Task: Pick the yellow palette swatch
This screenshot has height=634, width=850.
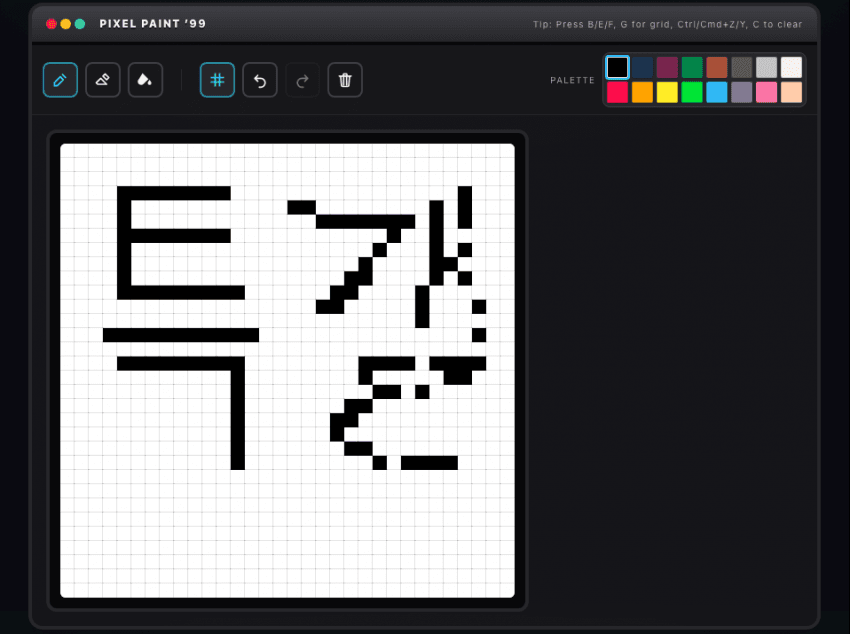Action: pyautogui.click(x=667, y=92)
